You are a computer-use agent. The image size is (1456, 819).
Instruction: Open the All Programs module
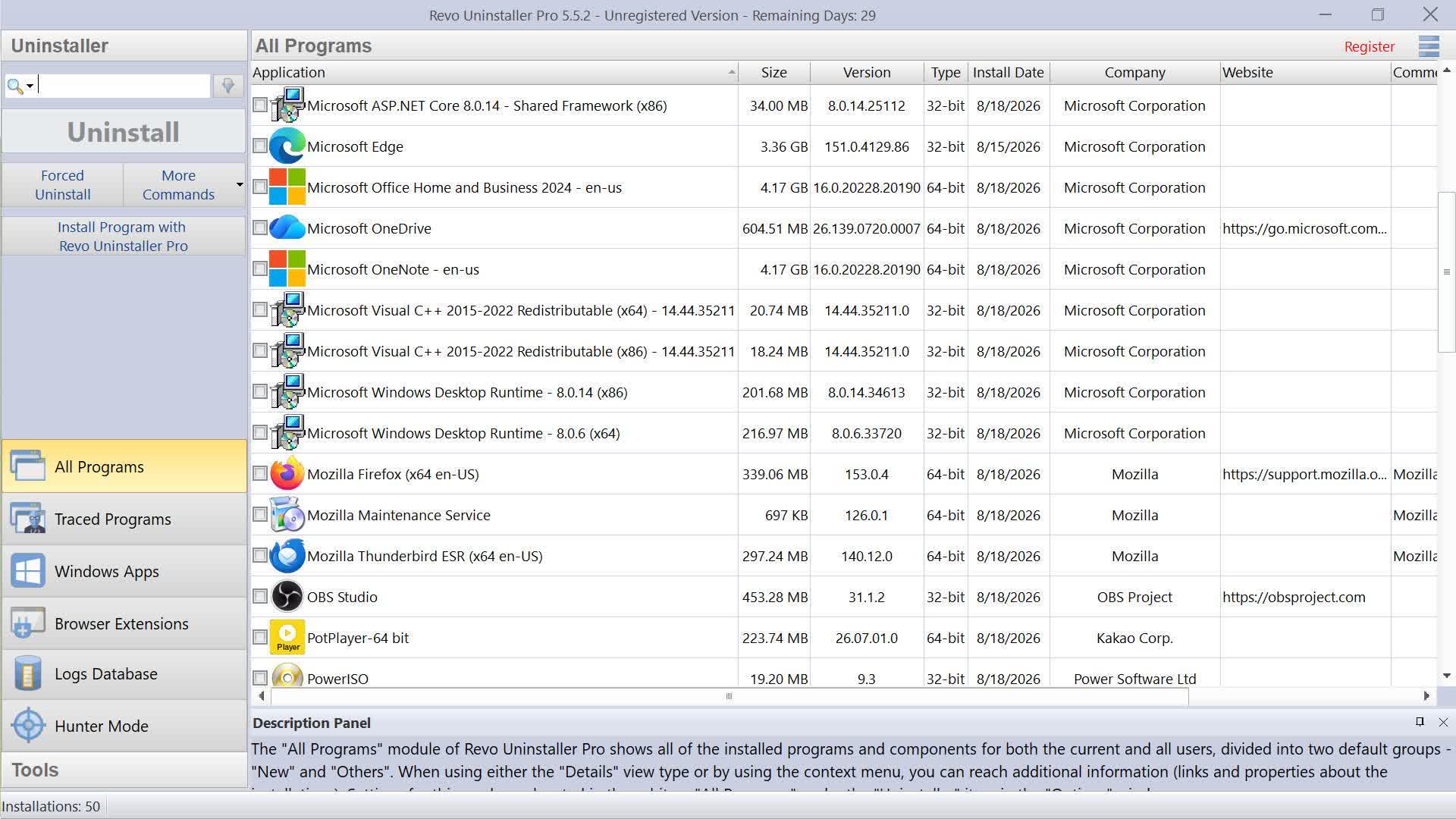[124, 466]
